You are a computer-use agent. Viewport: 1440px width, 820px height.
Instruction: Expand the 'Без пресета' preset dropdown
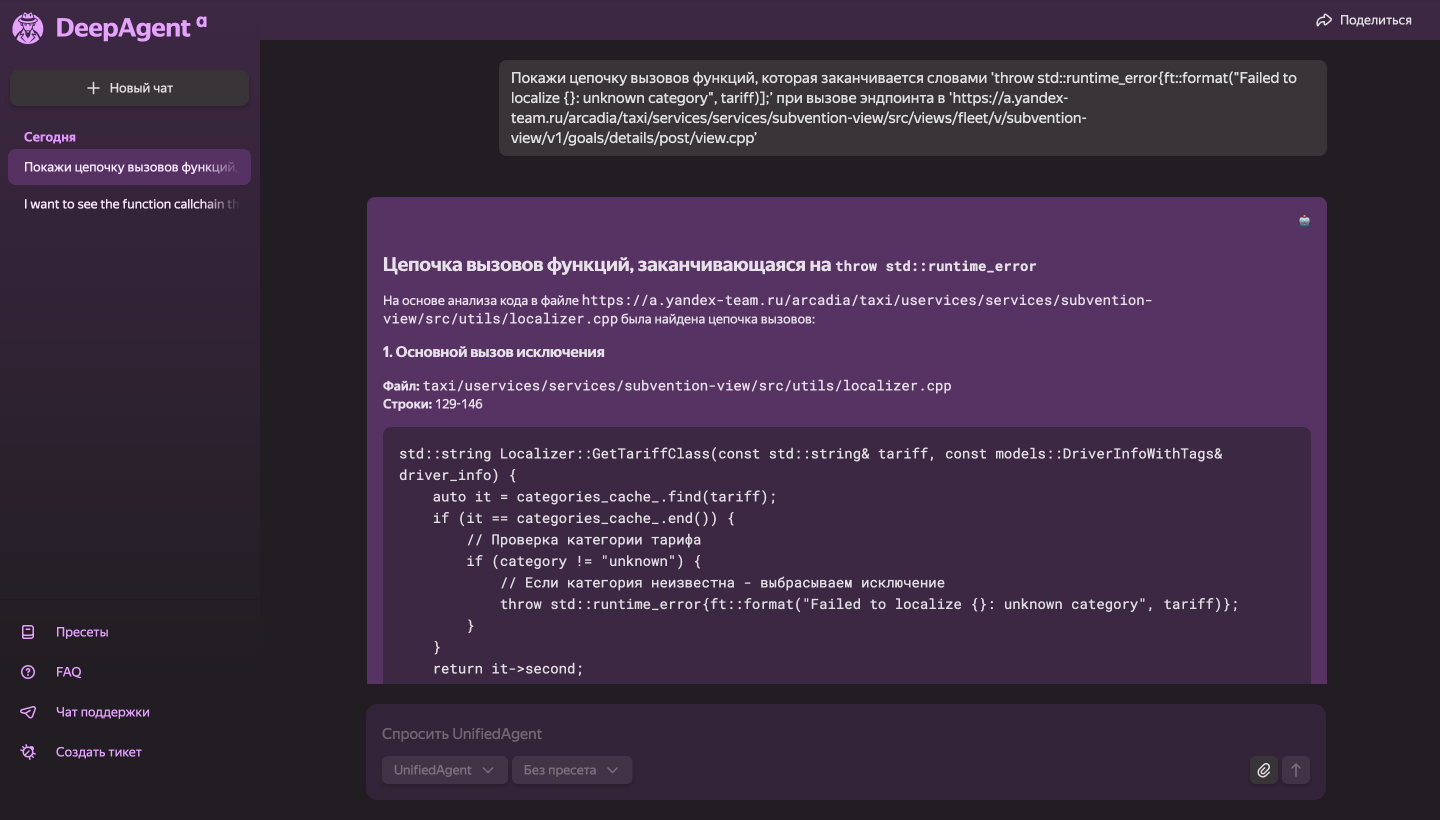tap(571, 770)
